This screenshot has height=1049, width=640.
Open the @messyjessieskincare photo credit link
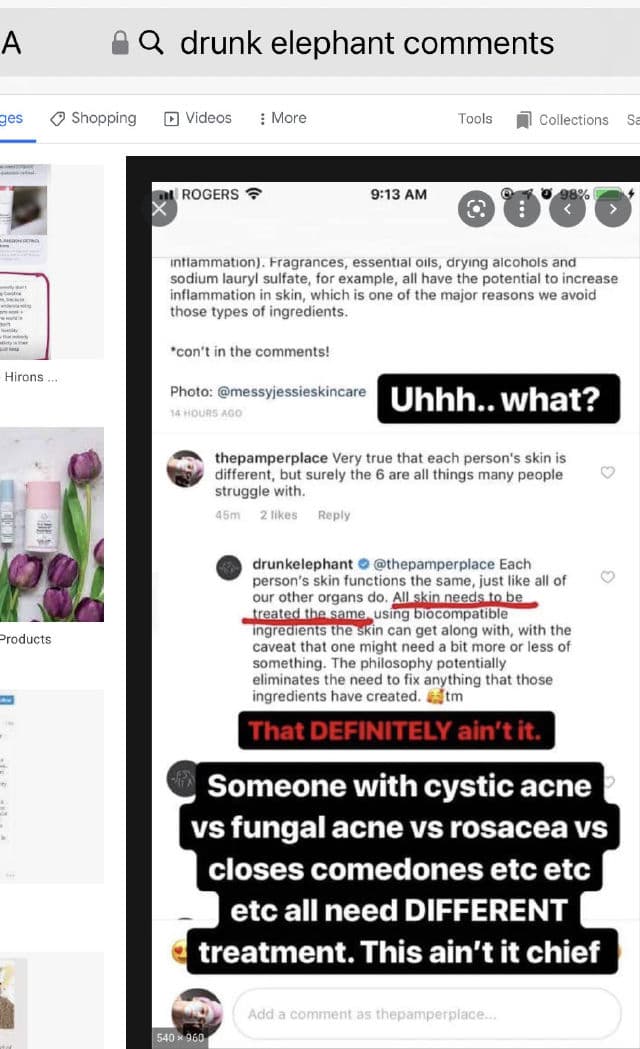(x=292, y=391)
